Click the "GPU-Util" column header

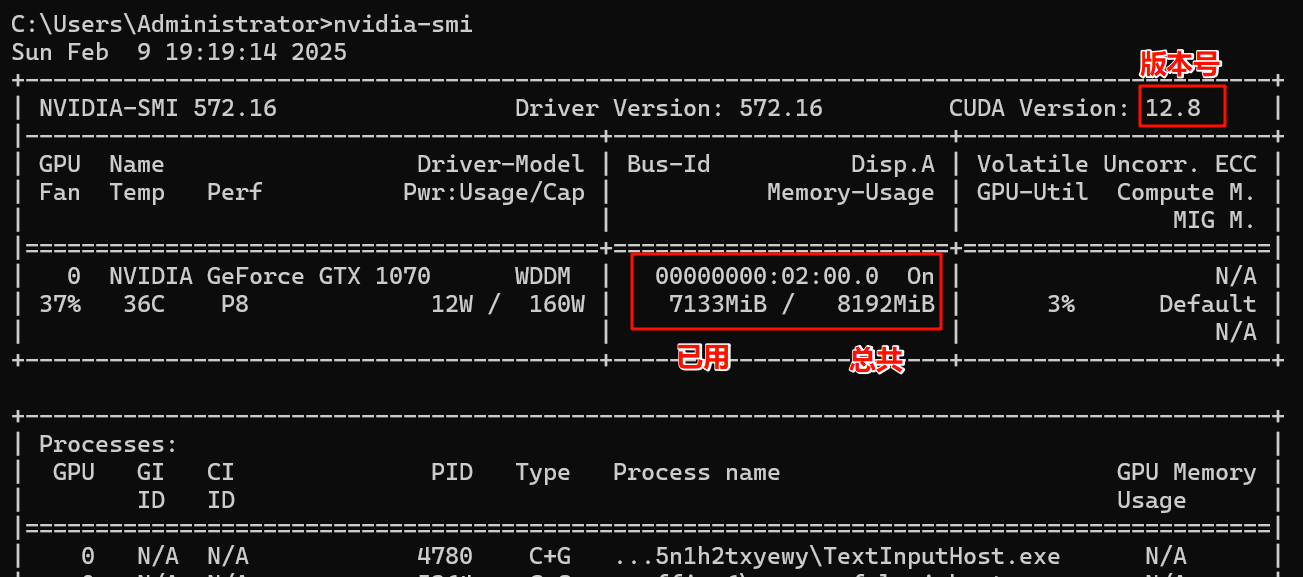click(1032, 192)
